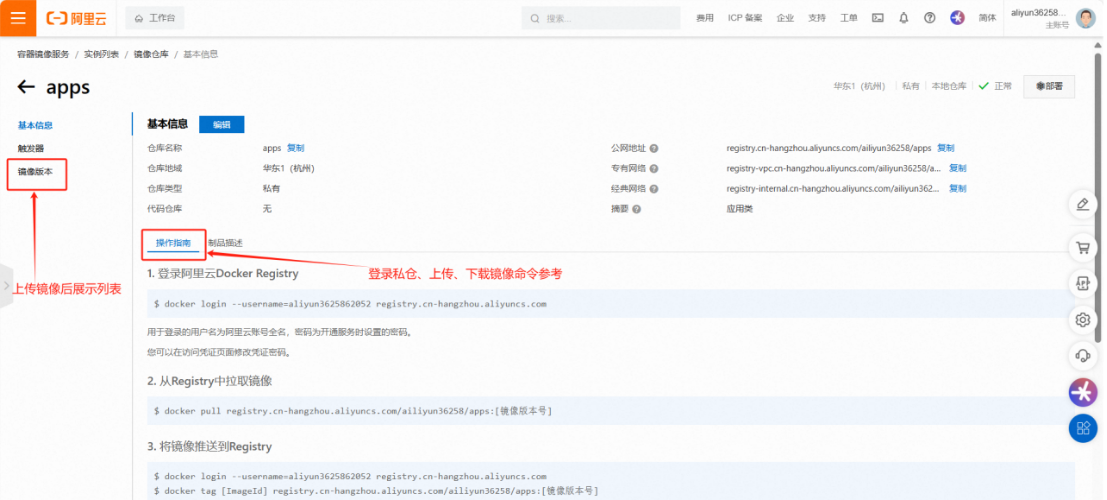Open the blue apps grid floating button
The image size is (1107, 500).
click(x=1082, y=427)
